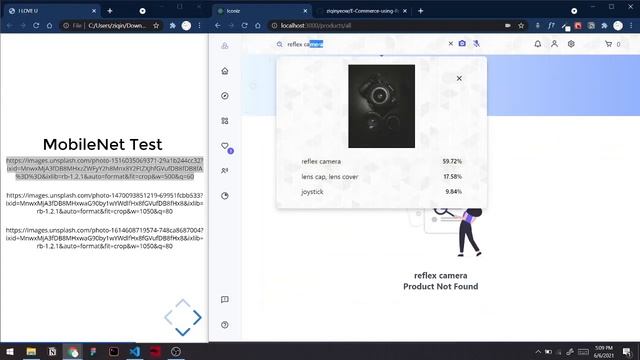
Task: Open Chrome menu in right window
Action: 631,25
